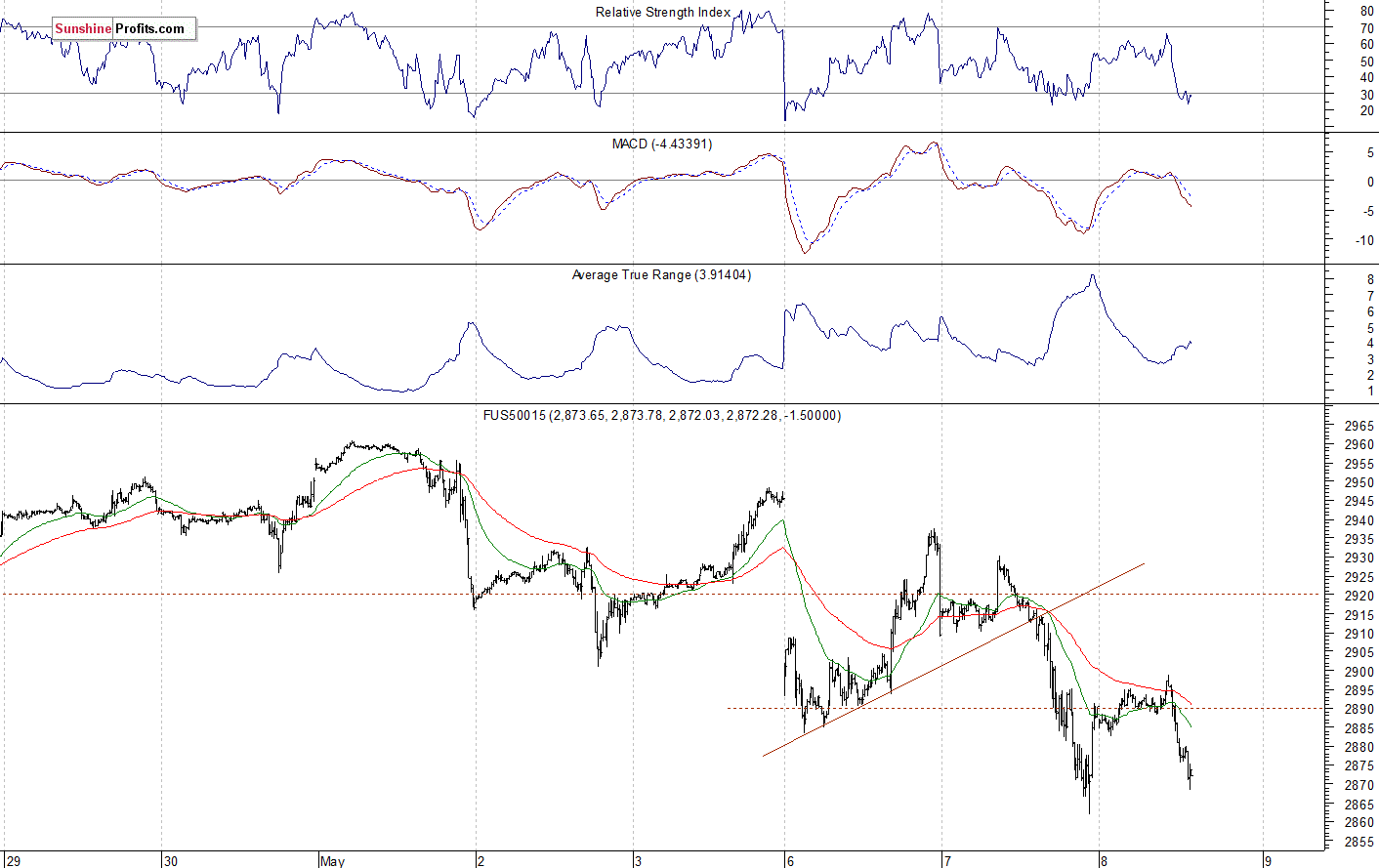Image resolution: width=1379 pixels, height=868 pixels.
Task: Select the date label 8 on time axis
Action: 1104,861
